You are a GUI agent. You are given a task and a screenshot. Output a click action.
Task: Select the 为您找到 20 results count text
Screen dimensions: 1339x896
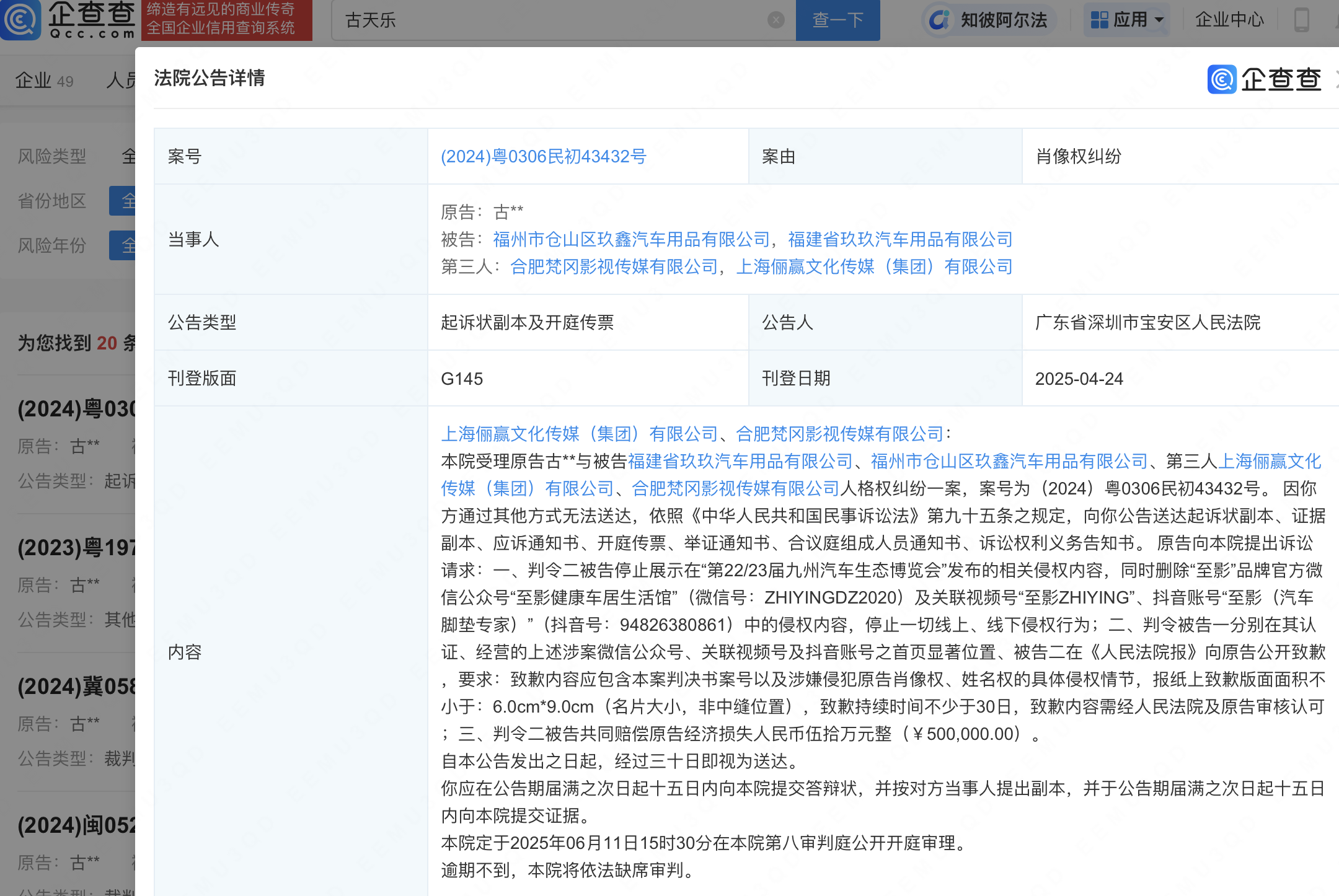[x=76, y=343]
